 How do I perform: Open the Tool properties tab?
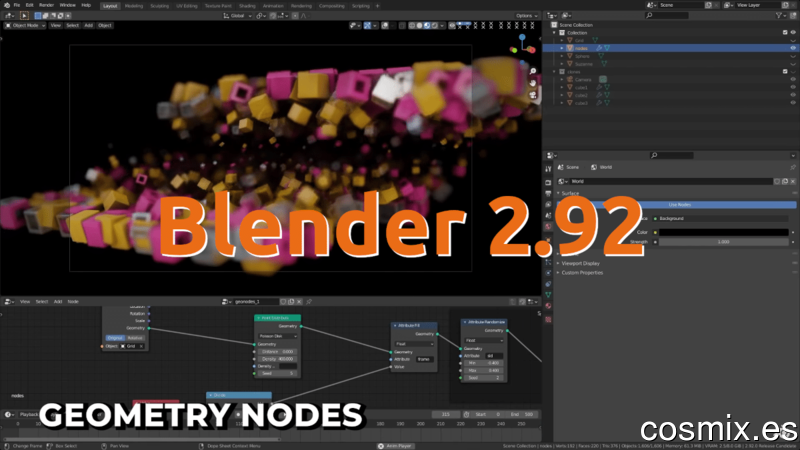(548, 169)
